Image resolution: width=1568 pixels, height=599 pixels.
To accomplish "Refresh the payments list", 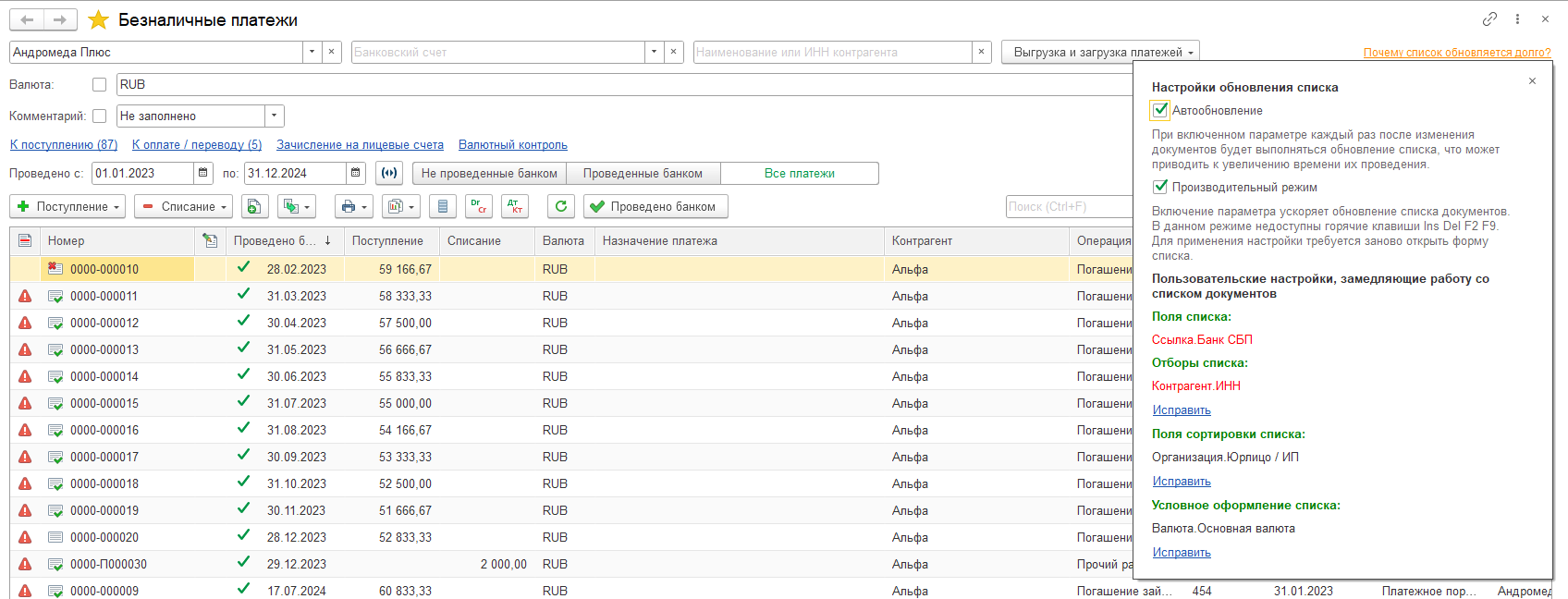I will [x=560, y=207].
